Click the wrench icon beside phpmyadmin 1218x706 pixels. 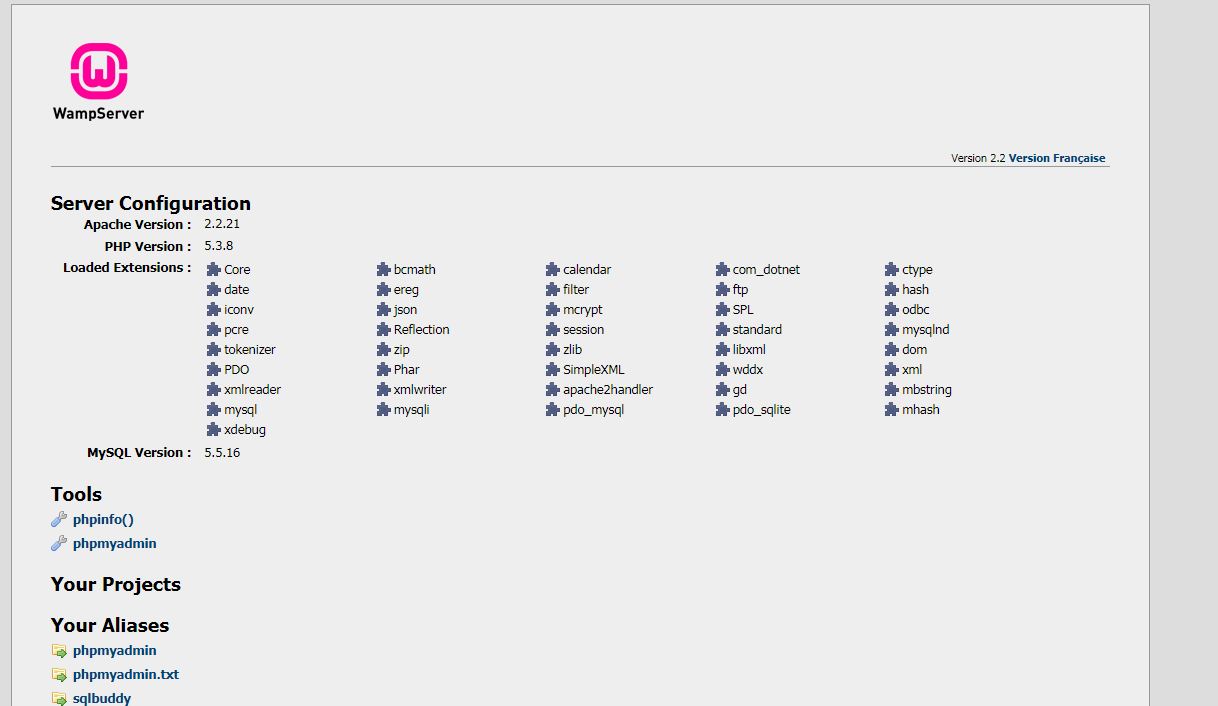click(59, 544)
